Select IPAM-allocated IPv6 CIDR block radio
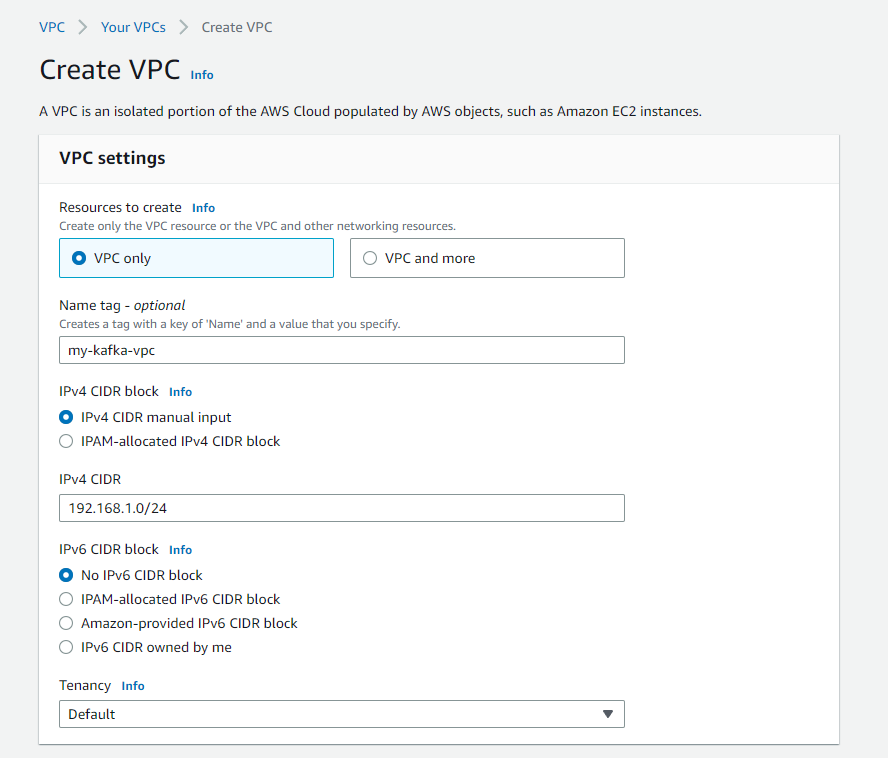Image resolution: width=888 pixels, height=758 pixels. [x=66, y=599]
